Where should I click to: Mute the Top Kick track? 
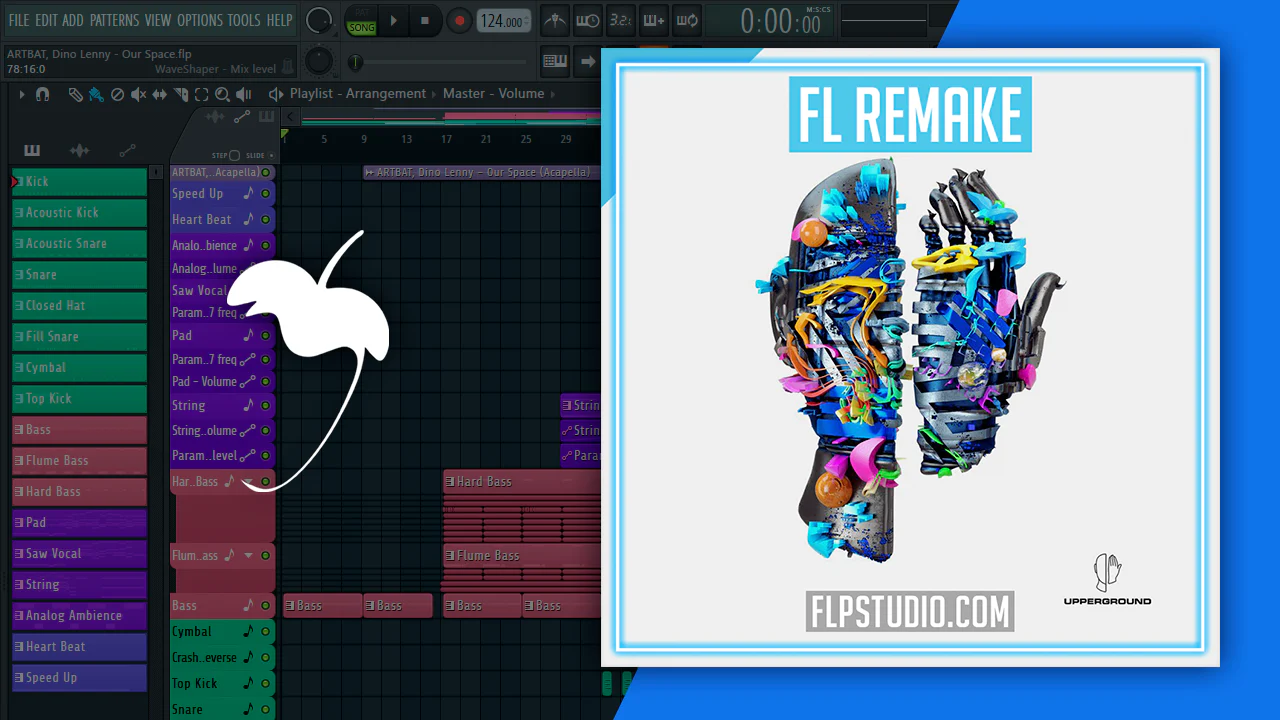click(265, 684)
